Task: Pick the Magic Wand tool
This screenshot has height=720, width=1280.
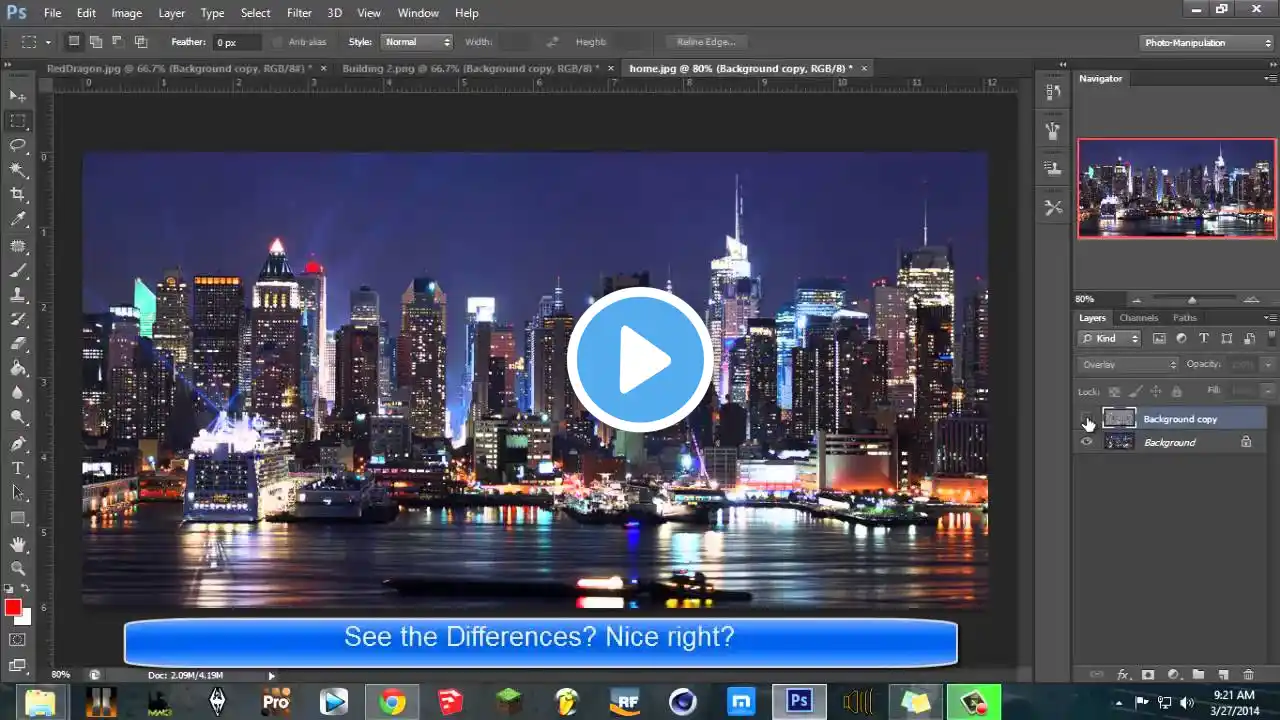Action: [18, 170]
